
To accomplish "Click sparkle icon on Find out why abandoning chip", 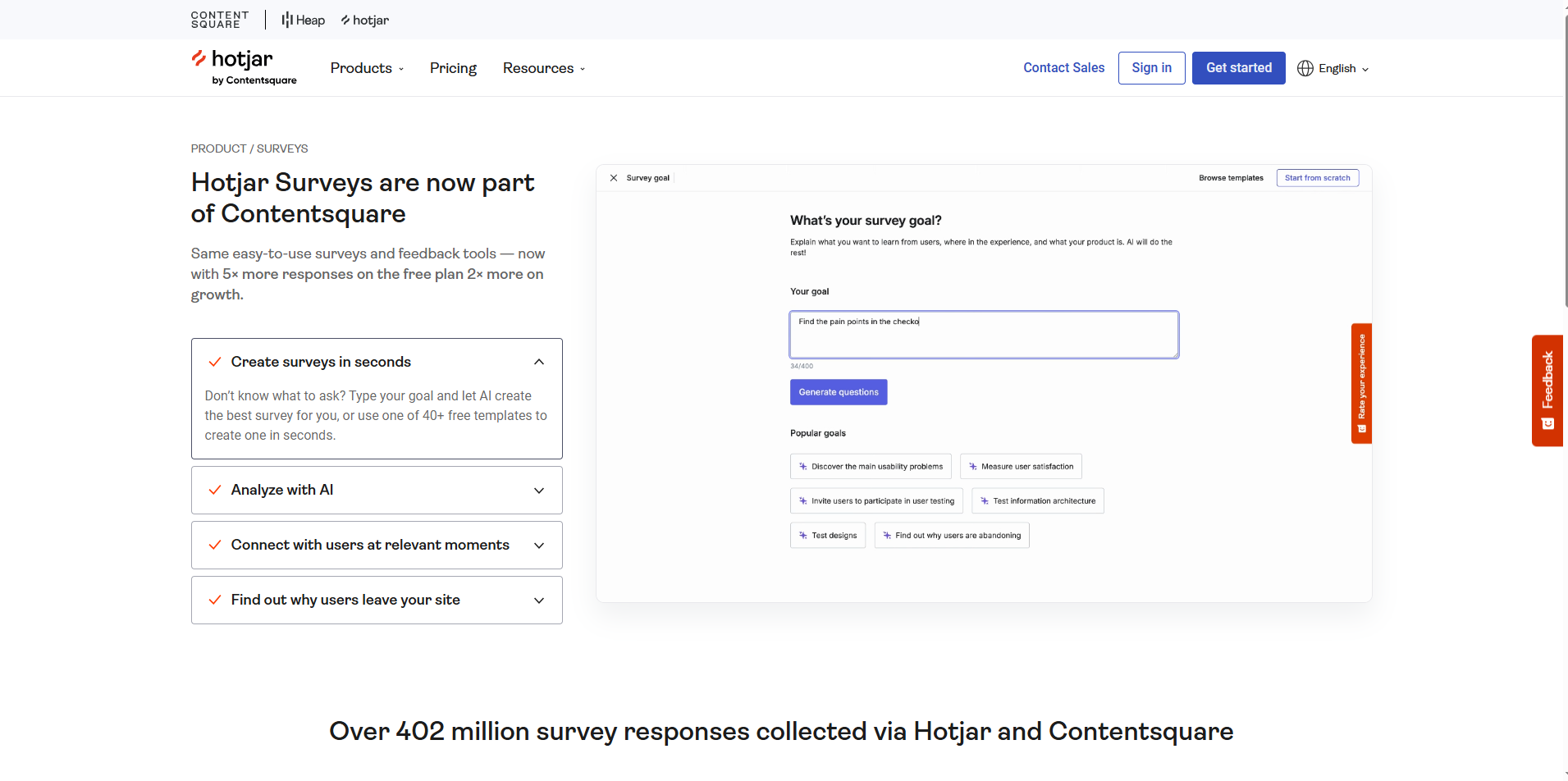I will 887,536.
